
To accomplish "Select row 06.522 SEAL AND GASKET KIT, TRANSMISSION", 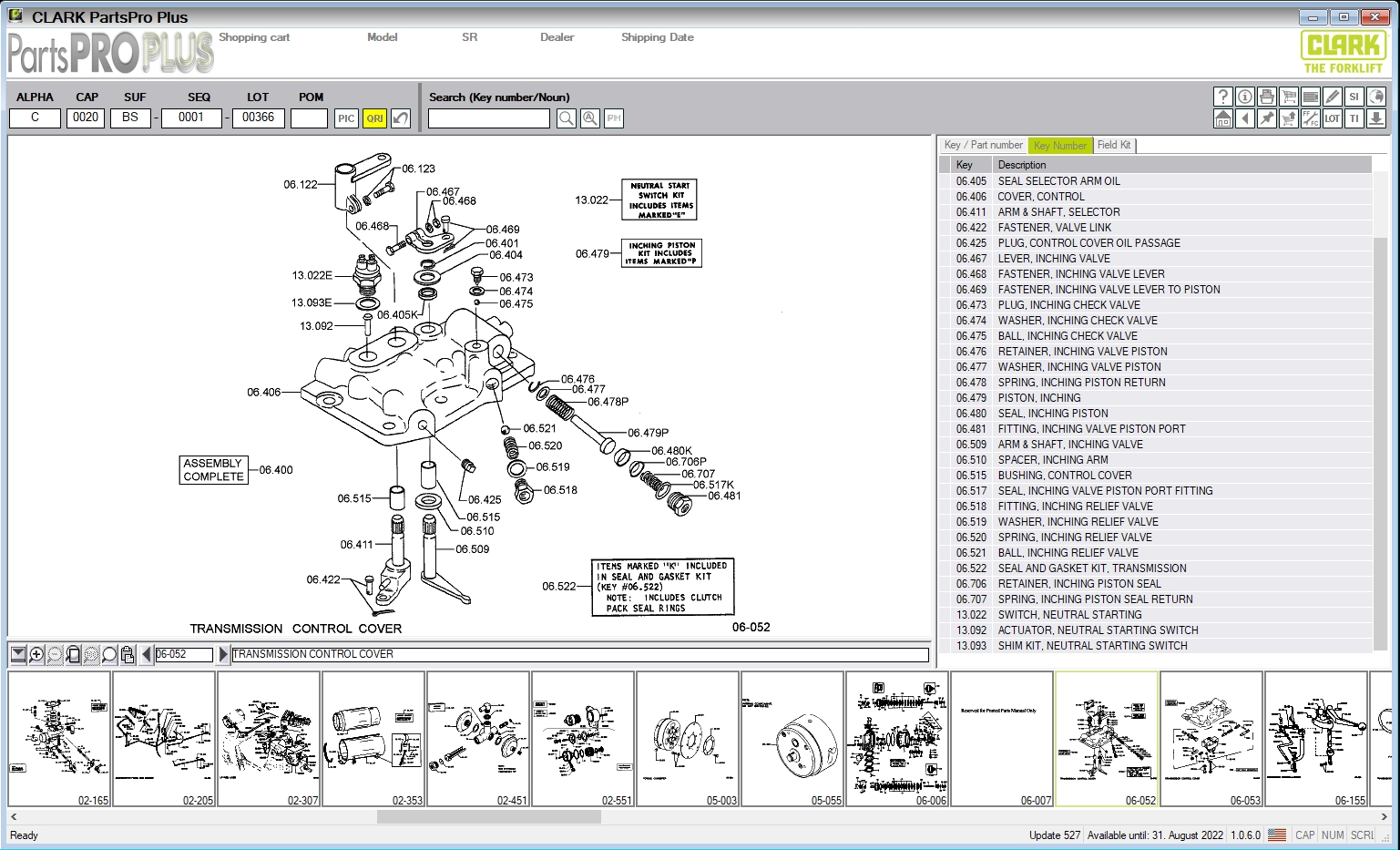I will pyautogui.click(x=1155, y=568).
